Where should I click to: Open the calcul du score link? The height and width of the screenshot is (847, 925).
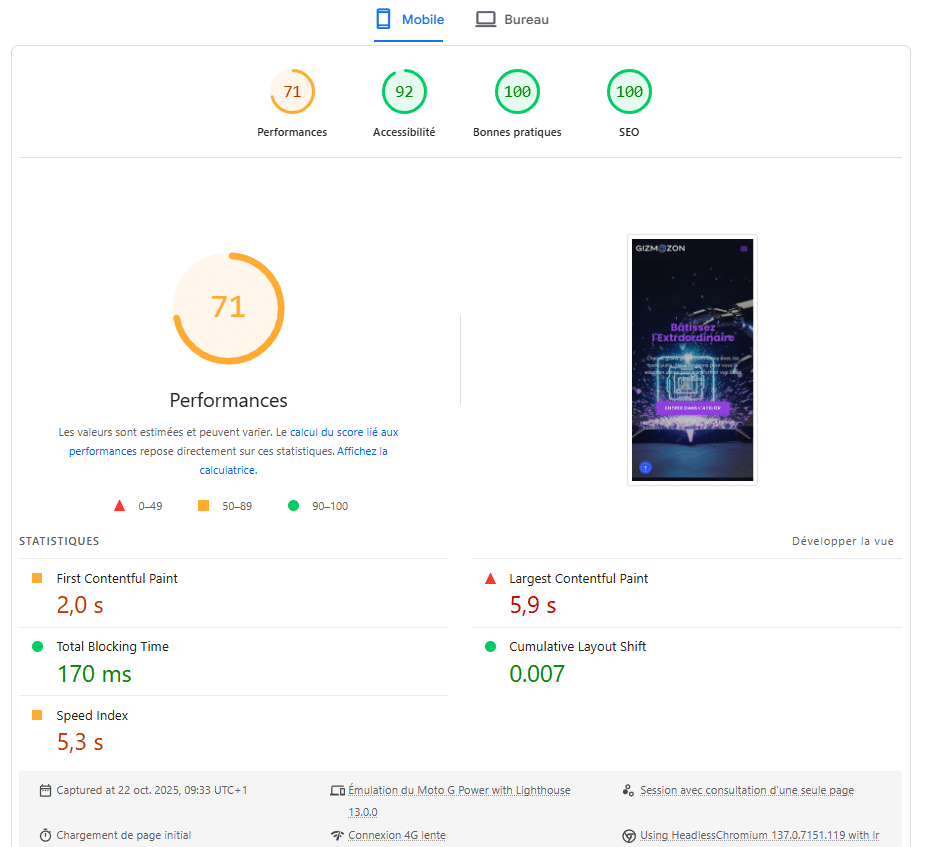tap(344, 433)
